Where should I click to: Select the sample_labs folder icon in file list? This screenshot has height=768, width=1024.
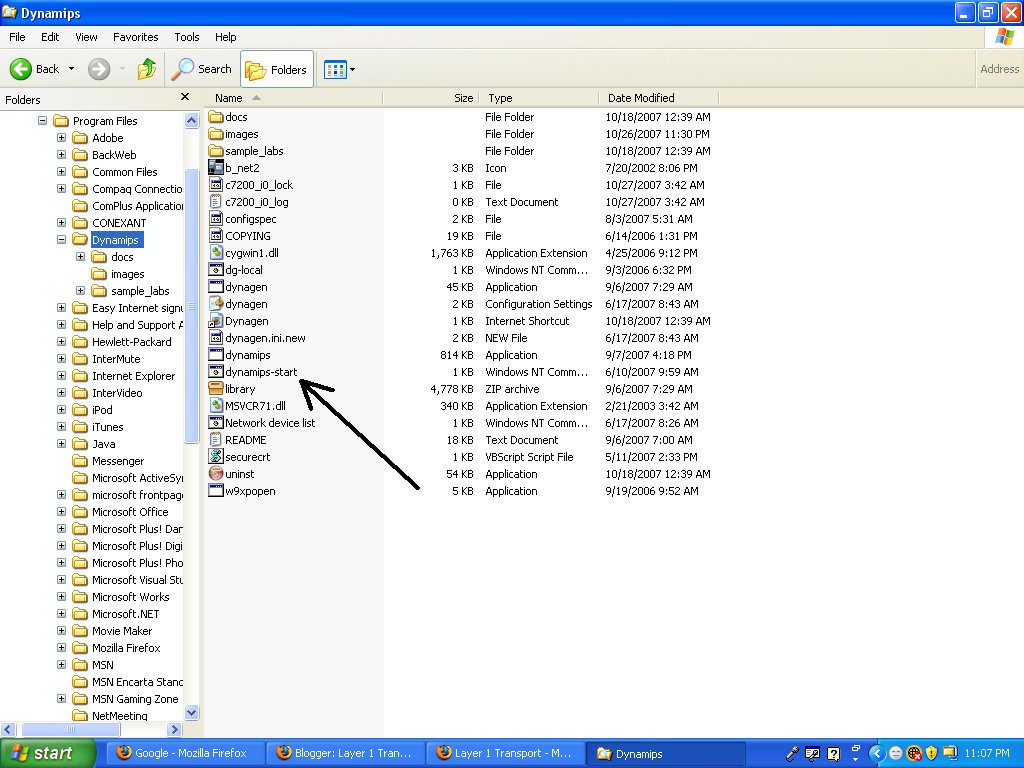pos(216,151)
